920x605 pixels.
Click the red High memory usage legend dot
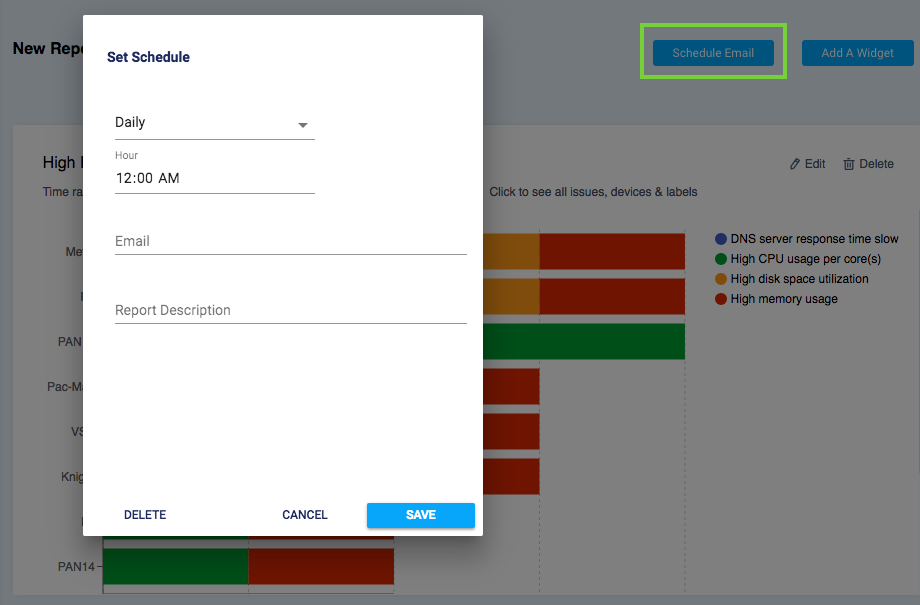(721, 299)
